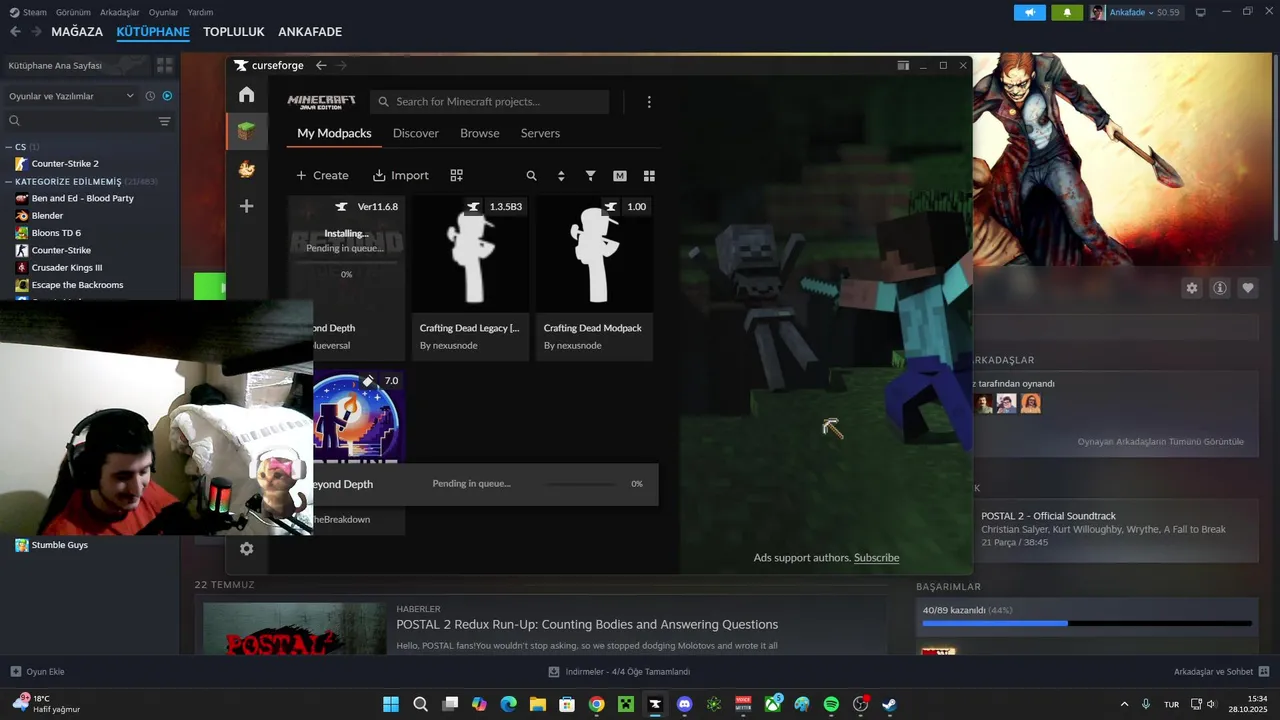Open Arkadaşlar ve Sohbet friends chat
The image size is (1280, 720).
coord(1221,672)
